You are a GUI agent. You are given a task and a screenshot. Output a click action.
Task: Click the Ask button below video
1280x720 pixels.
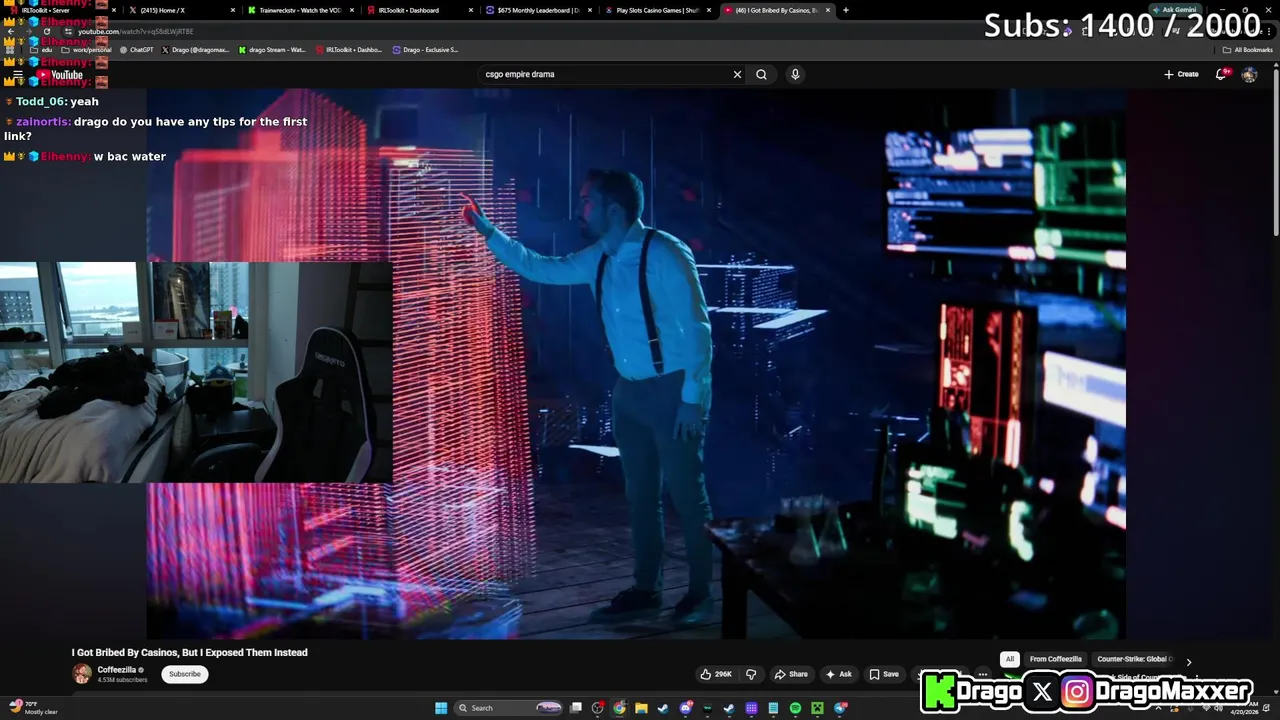(x=839, y=674)
